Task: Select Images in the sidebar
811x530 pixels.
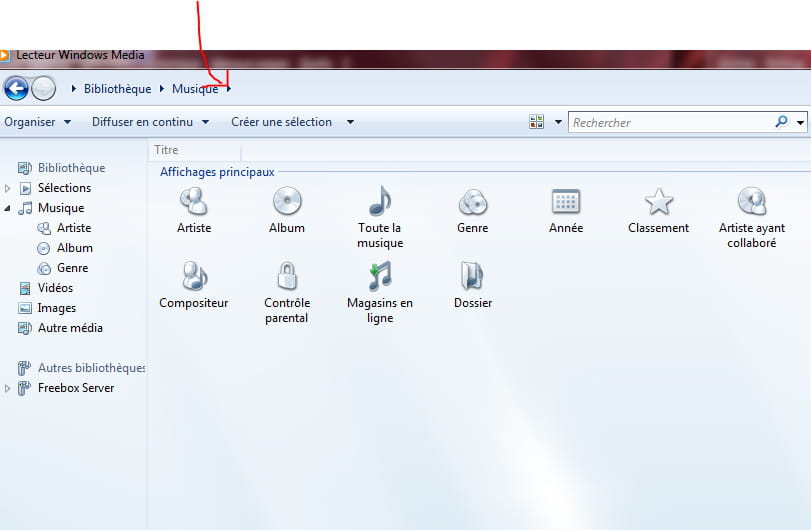Action: tap(56, 308)
